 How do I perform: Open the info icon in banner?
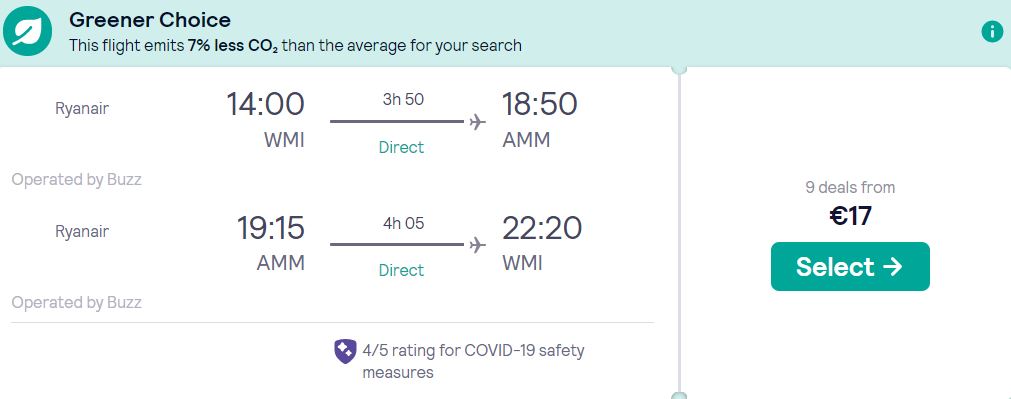(992, 32)
